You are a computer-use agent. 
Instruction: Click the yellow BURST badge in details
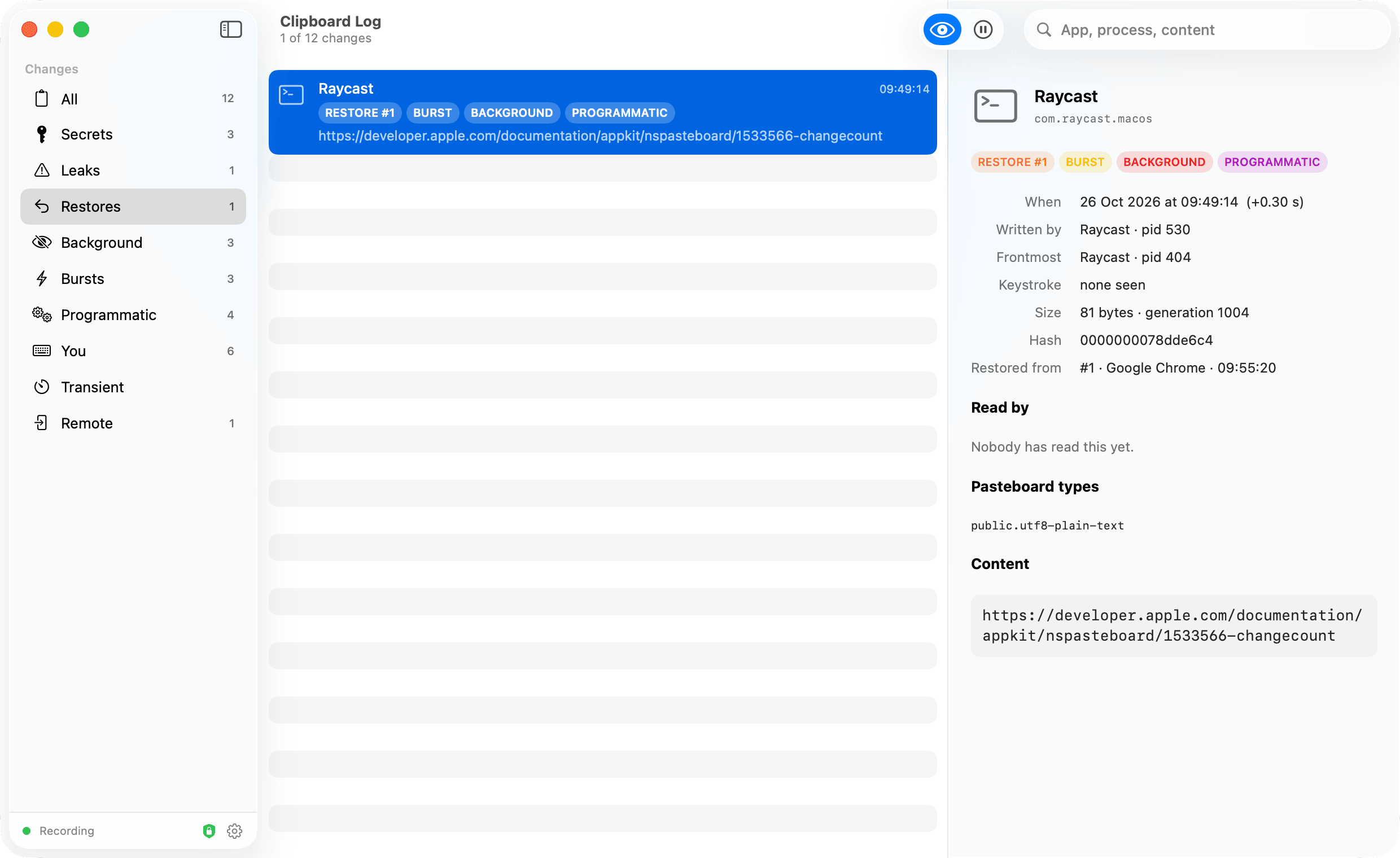pos(1084,162)
